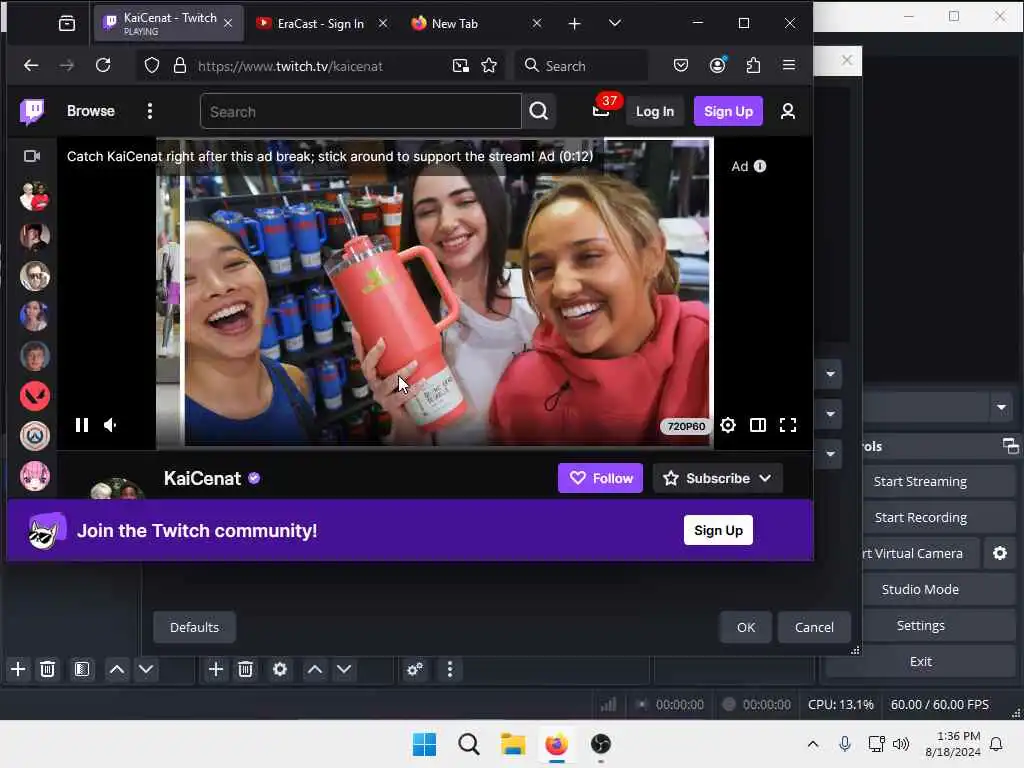Add a new scene with plus icon
Screen dimensions: 1024x768
18,669
